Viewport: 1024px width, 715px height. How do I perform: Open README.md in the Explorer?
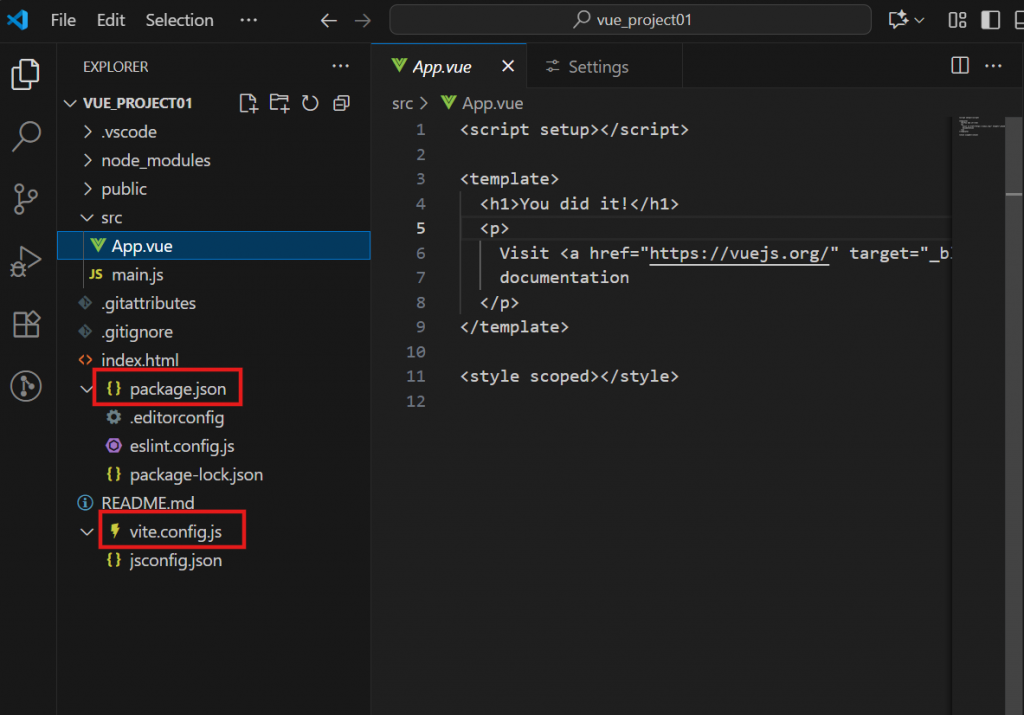214,503
